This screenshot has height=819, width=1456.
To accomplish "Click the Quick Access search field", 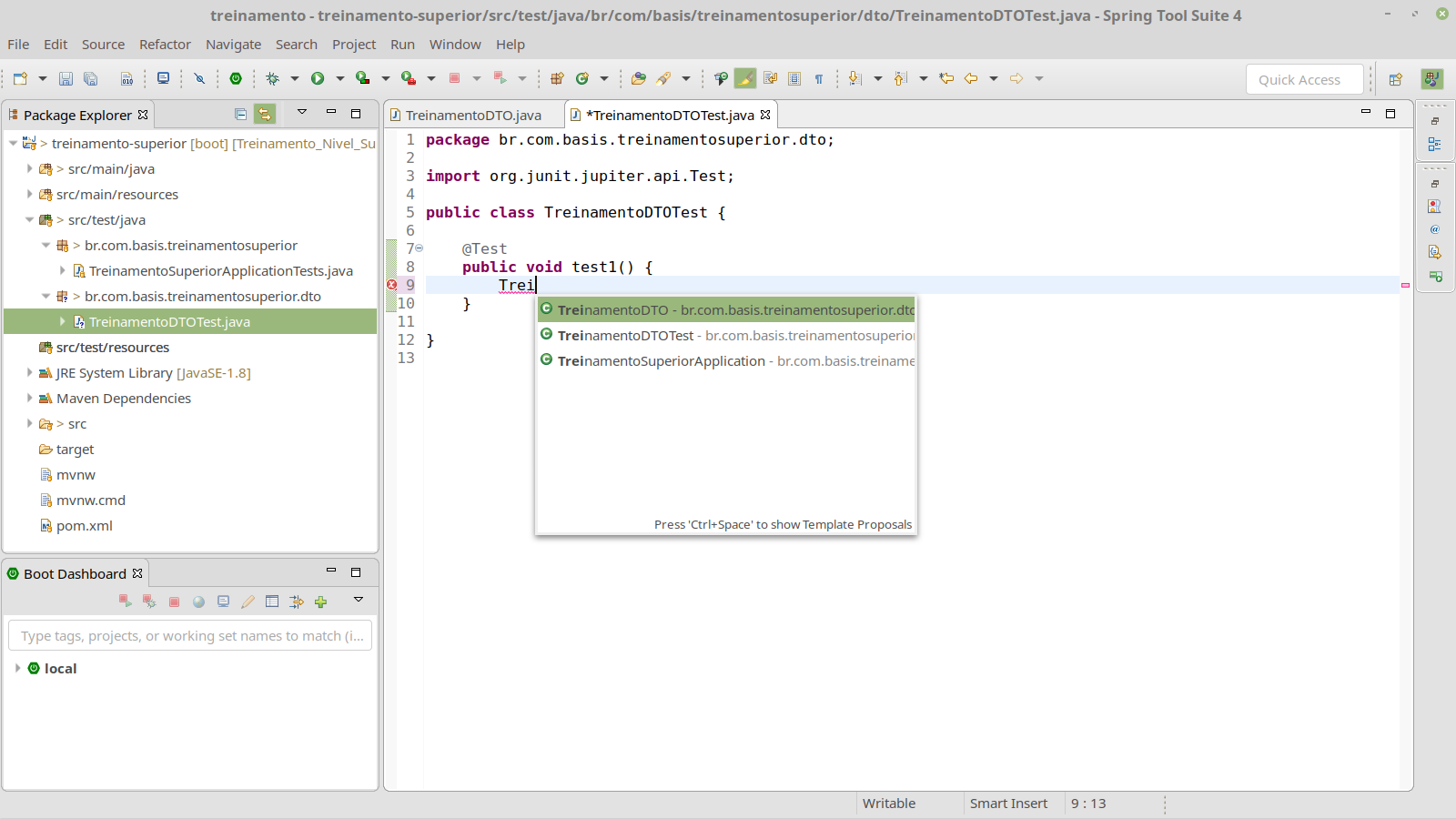I will pos(1303,80).
